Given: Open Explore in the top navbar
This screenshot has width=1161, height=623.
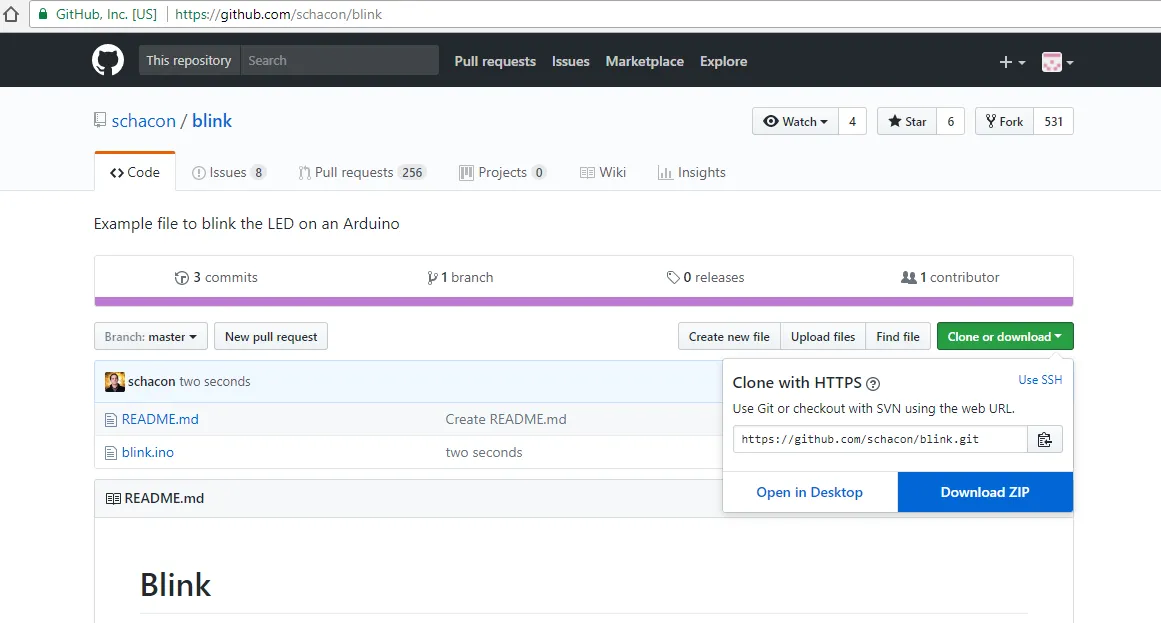Looking at the screenshot, I should coord(723,61).
